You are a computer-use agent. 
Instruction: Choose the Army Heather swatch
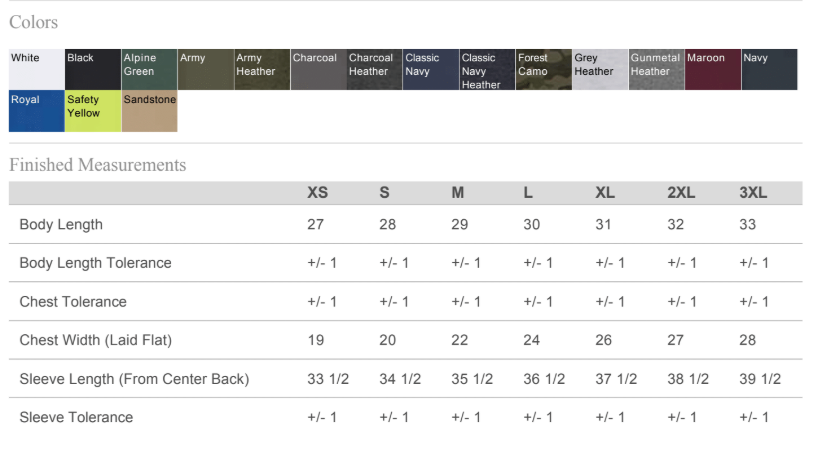tap(262, 70)
